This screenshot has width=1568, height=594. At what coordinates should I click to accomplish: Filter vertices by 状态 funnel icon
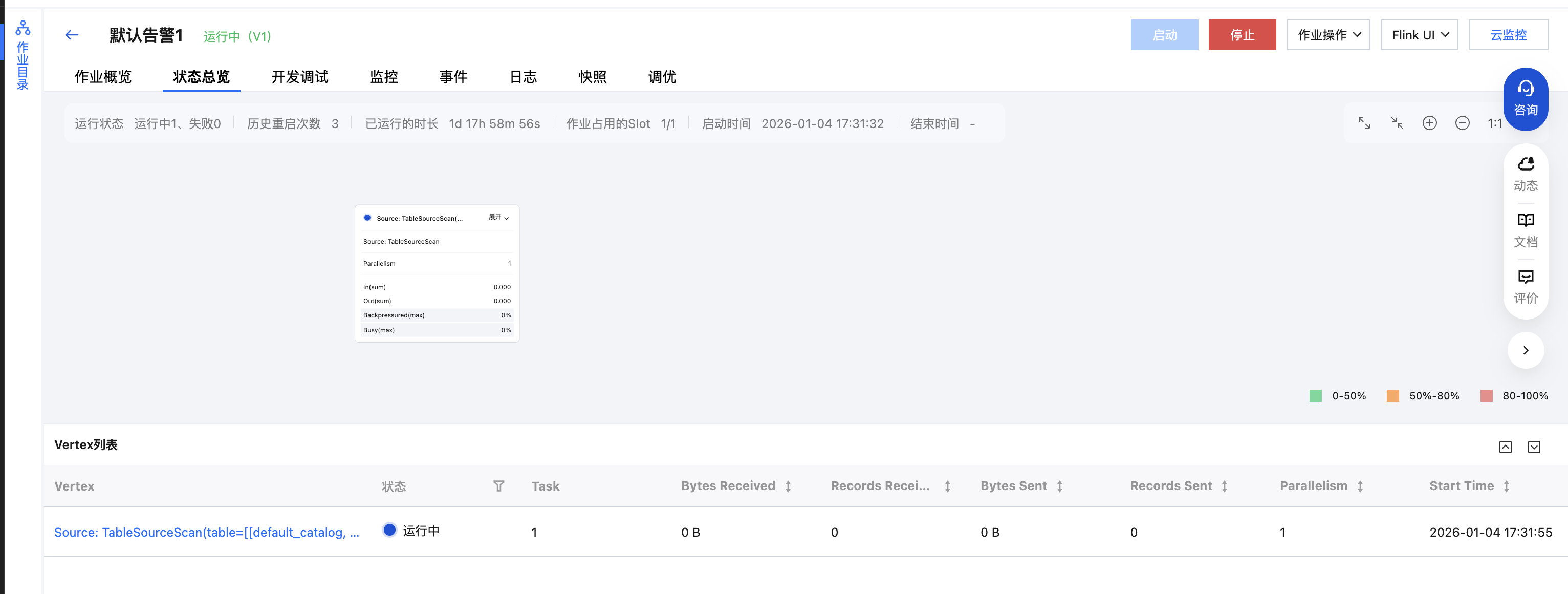click(498, 486)
